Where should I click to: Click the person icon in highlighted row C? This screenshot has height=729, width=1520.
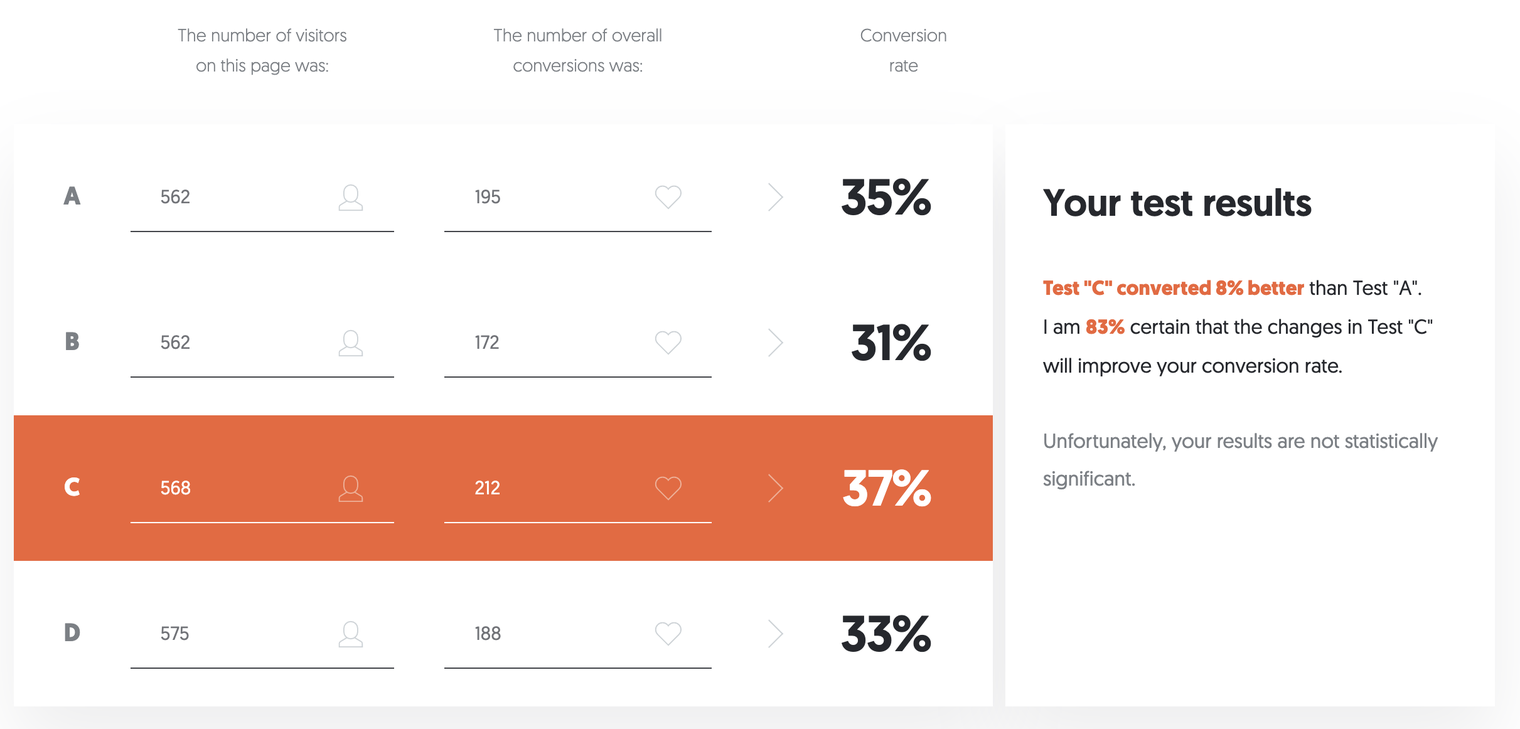pos(350,488)
